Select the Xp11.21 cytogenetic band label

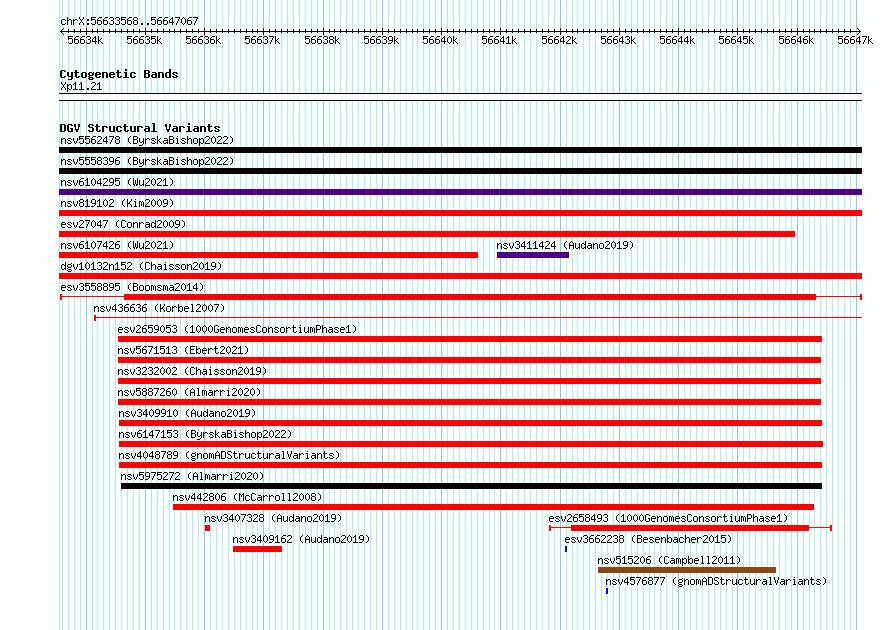click(81, 86)
